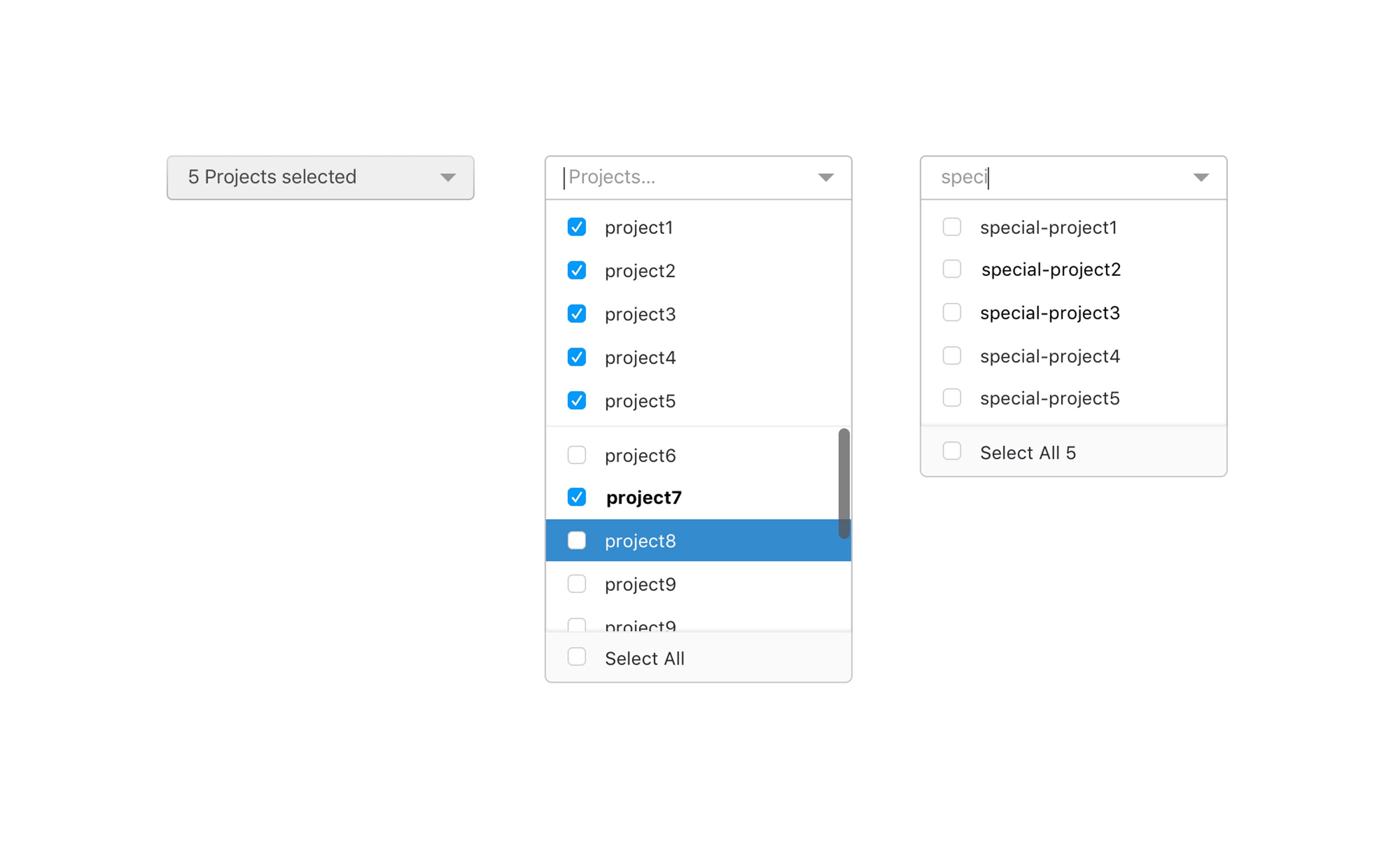Toggle the 'Select All' checkbox in Projects list

577,657
